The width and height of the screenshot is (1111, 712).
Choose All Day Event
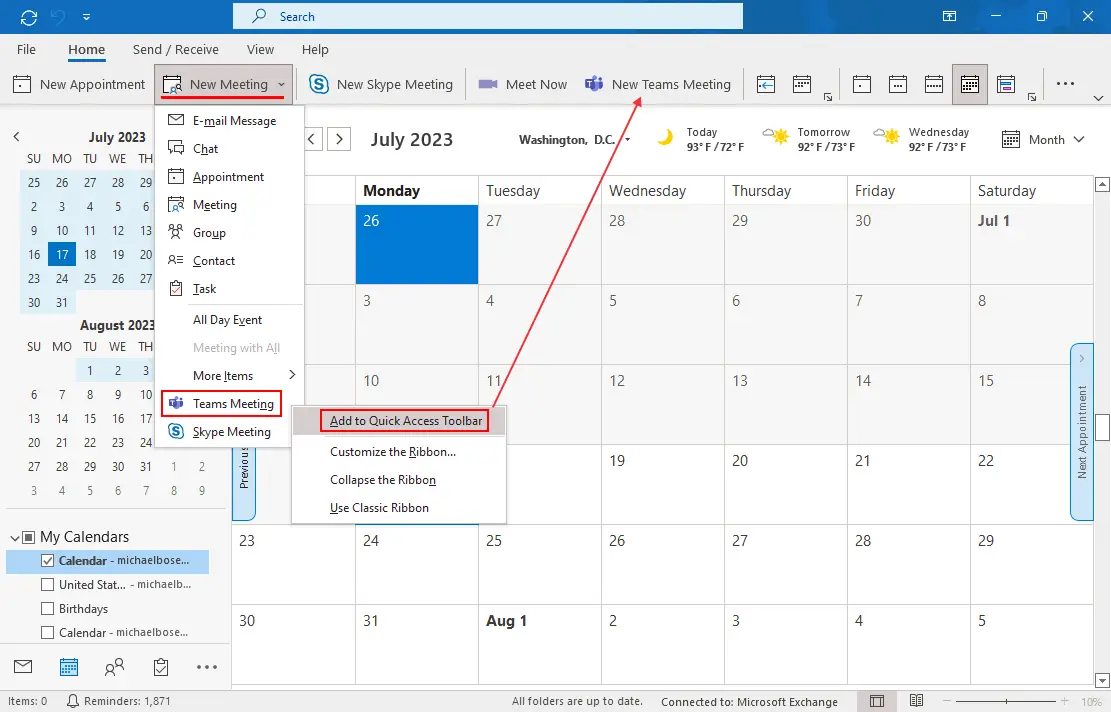(230, 320)
